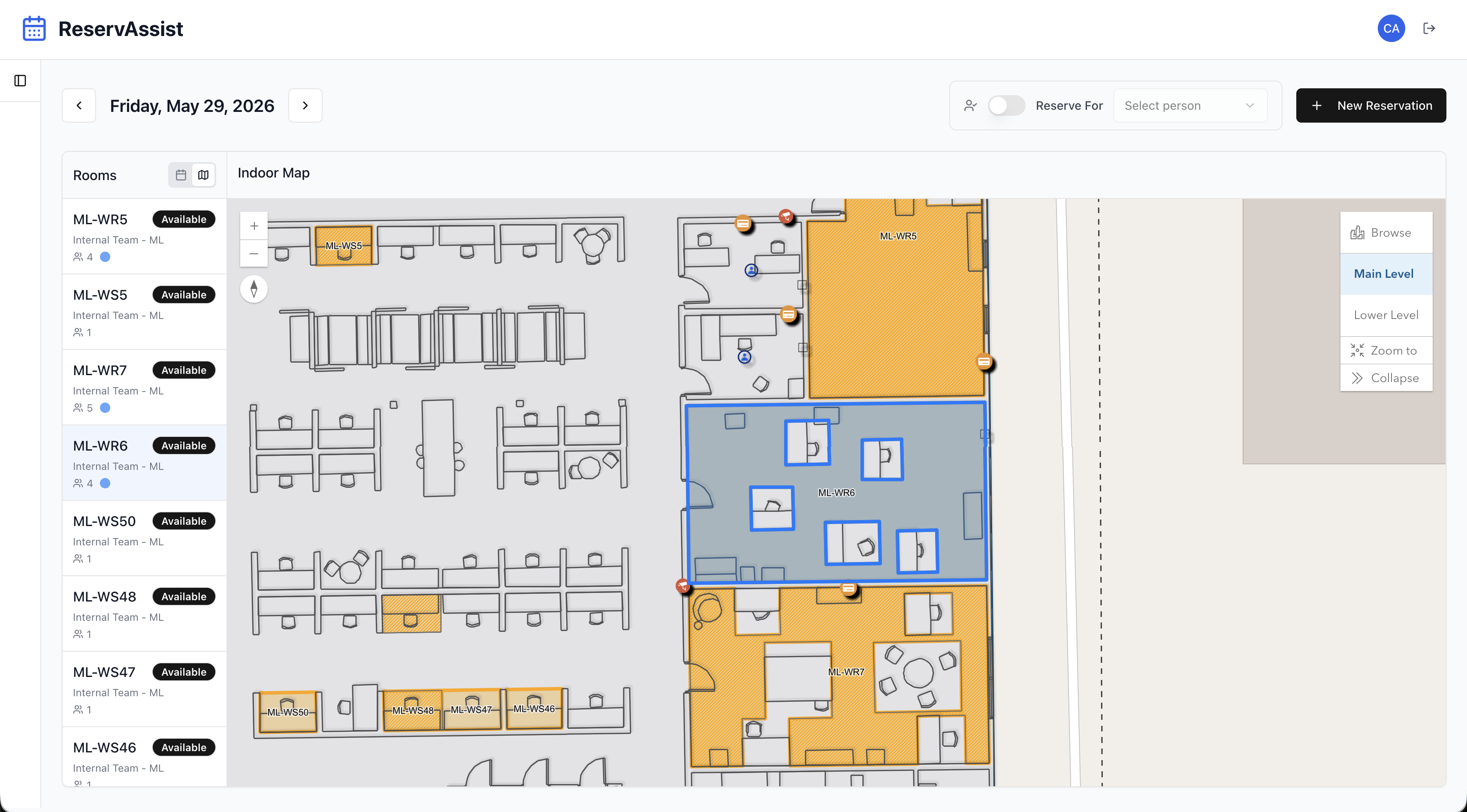Click the Zoom to option
1467x812 pixels.
tap(1386, 351)
